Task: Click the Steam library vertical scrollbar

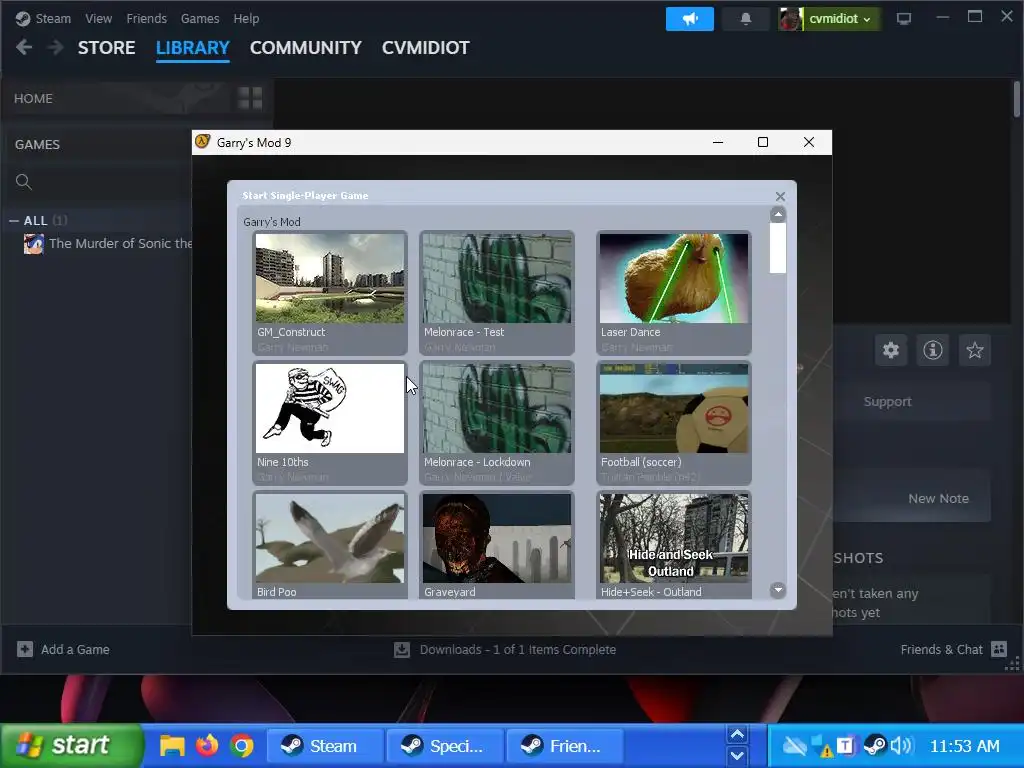Action: pos(1017,99)
